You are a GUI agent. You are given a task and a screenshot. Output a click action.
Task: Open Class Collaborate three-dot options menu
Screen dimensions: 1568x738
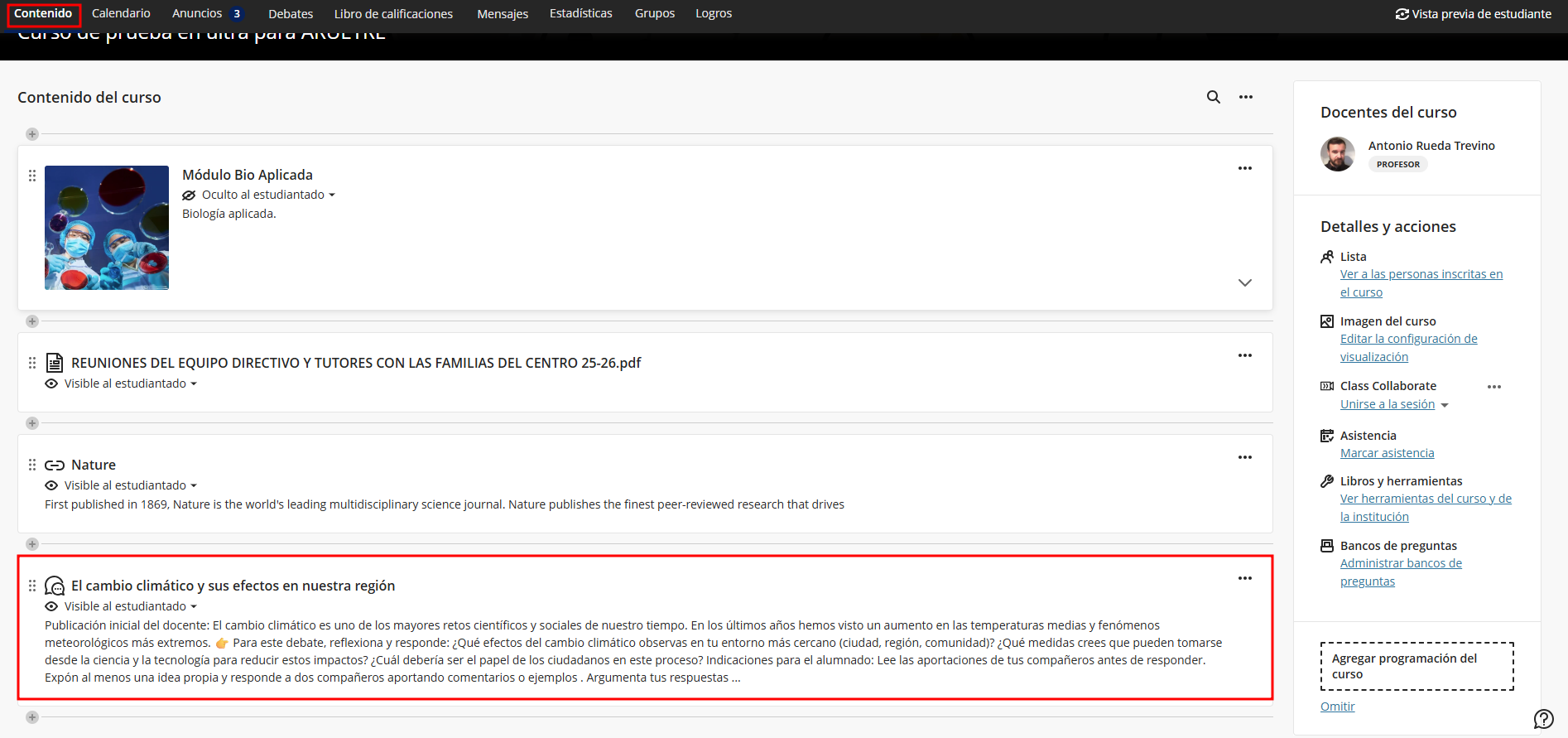pos(1493,387)
